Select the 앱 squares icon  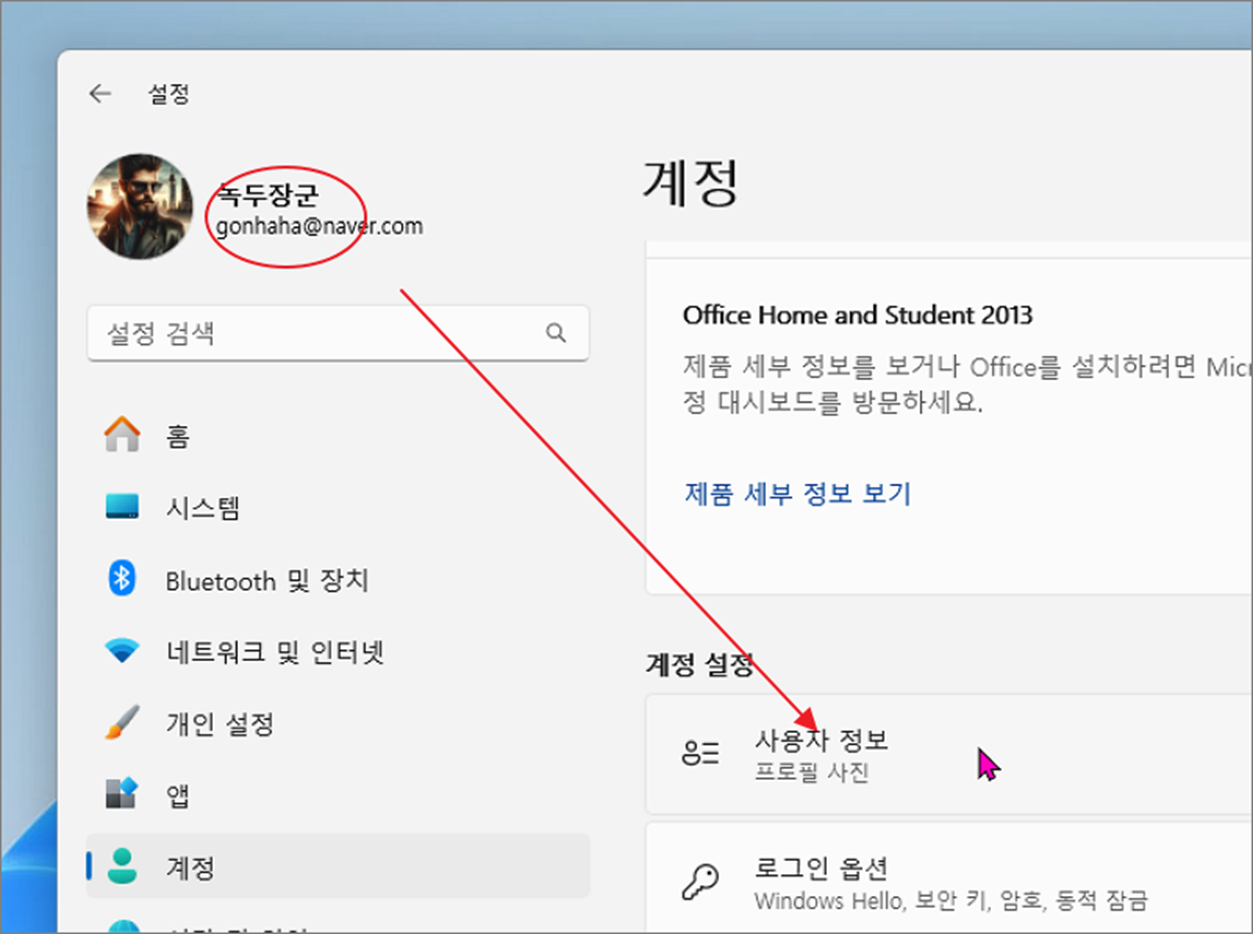pyautogui.click(x=122, y=795)
